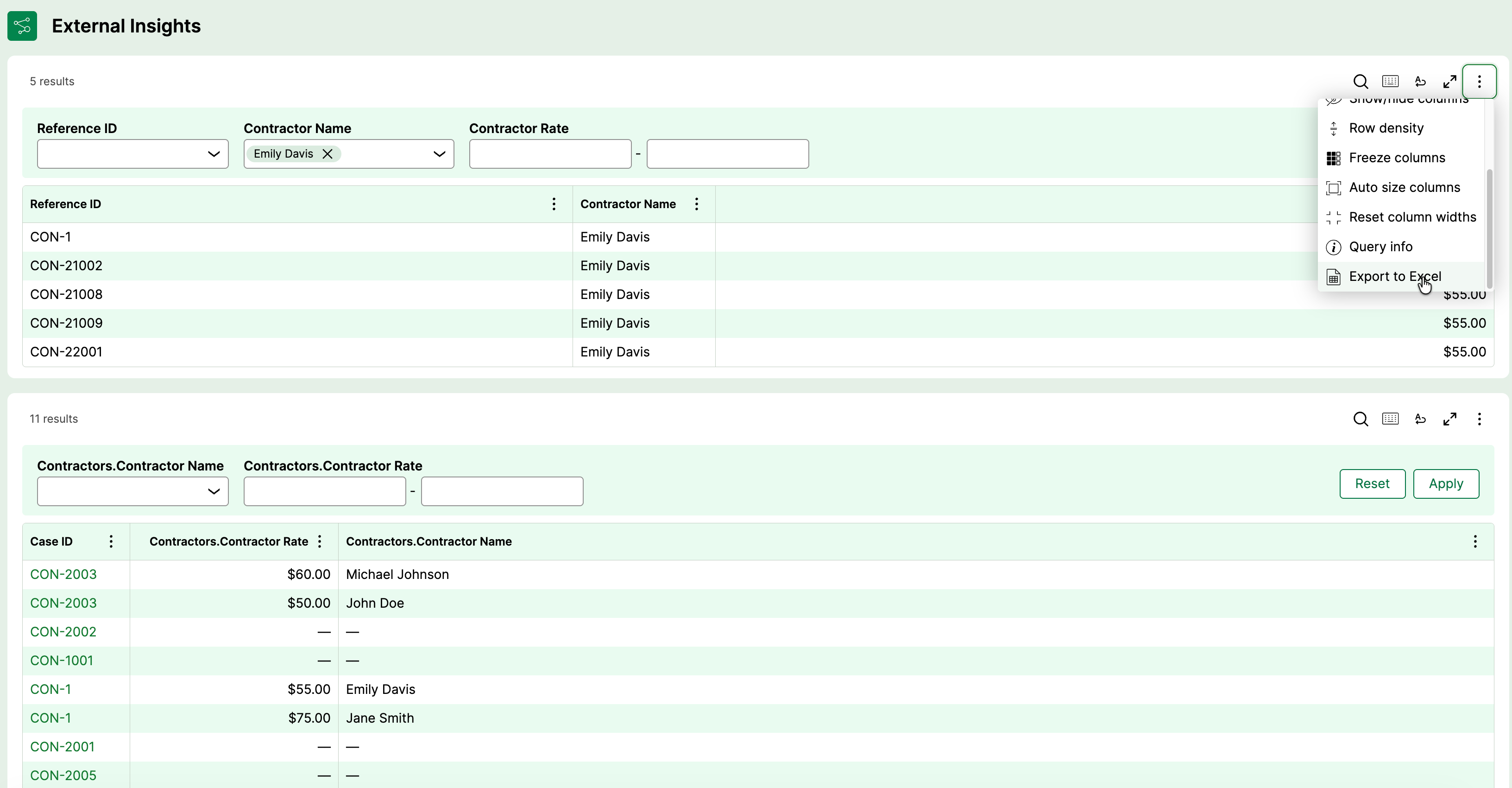
Task: Open the CON-2003 Michael Johnson case link
Action: click(63, 574)
